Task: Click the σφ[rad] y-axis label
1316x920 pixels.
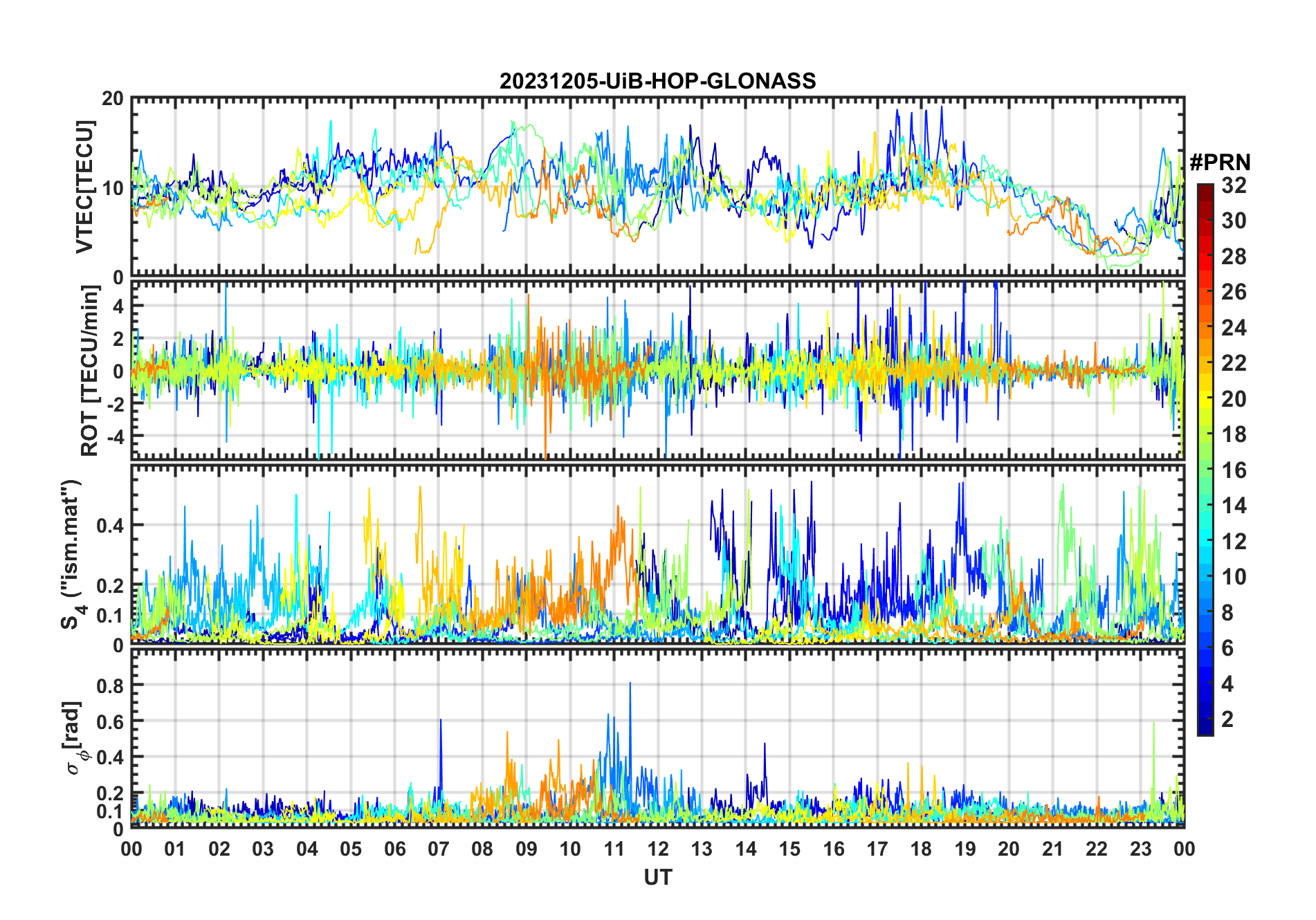Action: [75, 738]
